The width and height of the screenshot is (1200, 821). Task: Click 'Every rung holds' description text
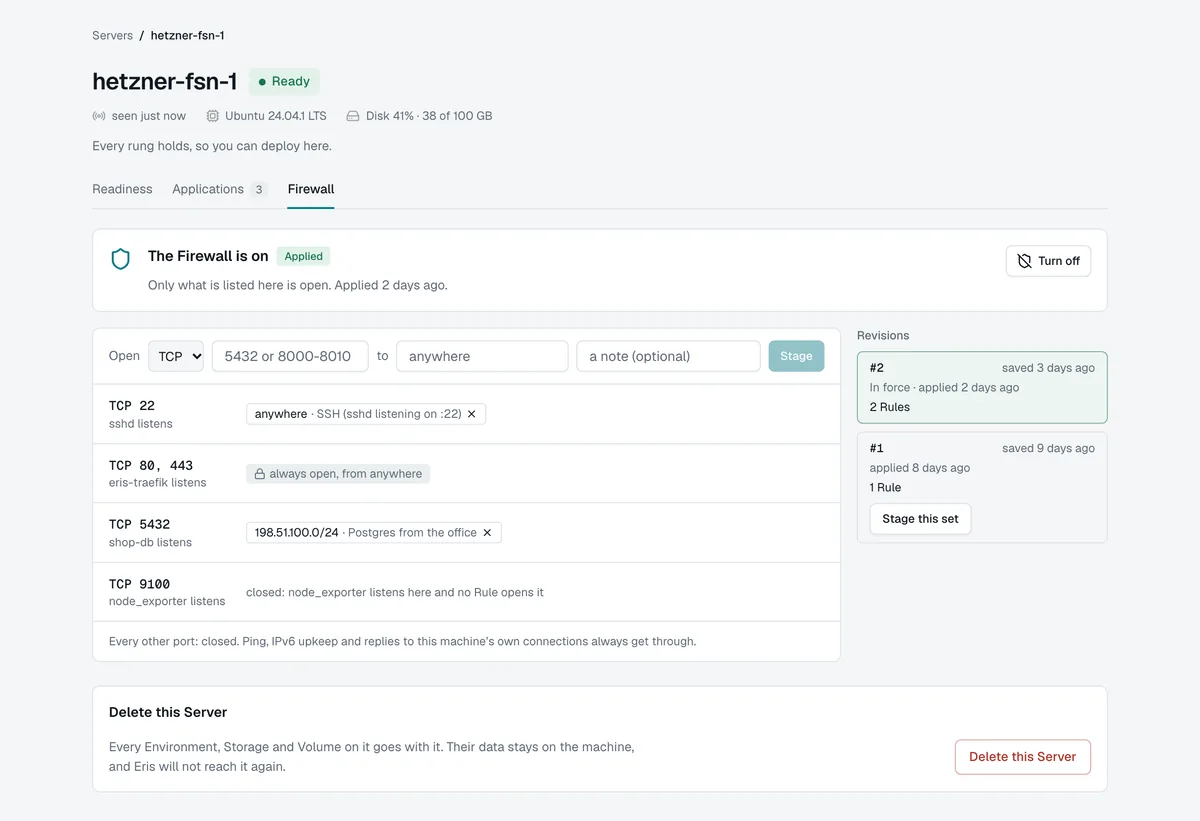click(212, 146)
